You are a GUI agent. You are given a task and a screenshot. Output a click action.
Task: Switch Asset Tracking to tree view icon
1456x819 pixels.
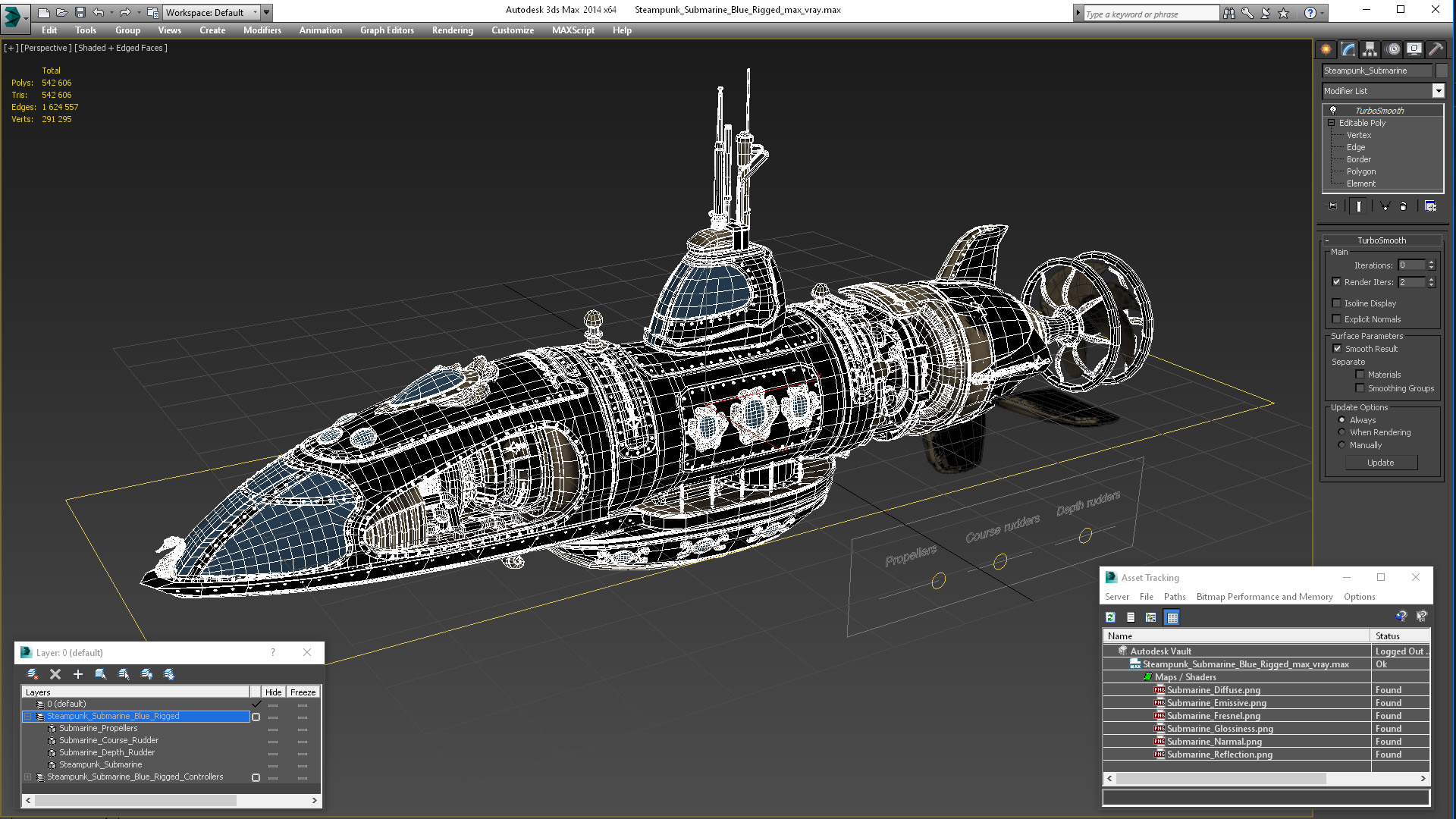click(x=1150, y=617)
